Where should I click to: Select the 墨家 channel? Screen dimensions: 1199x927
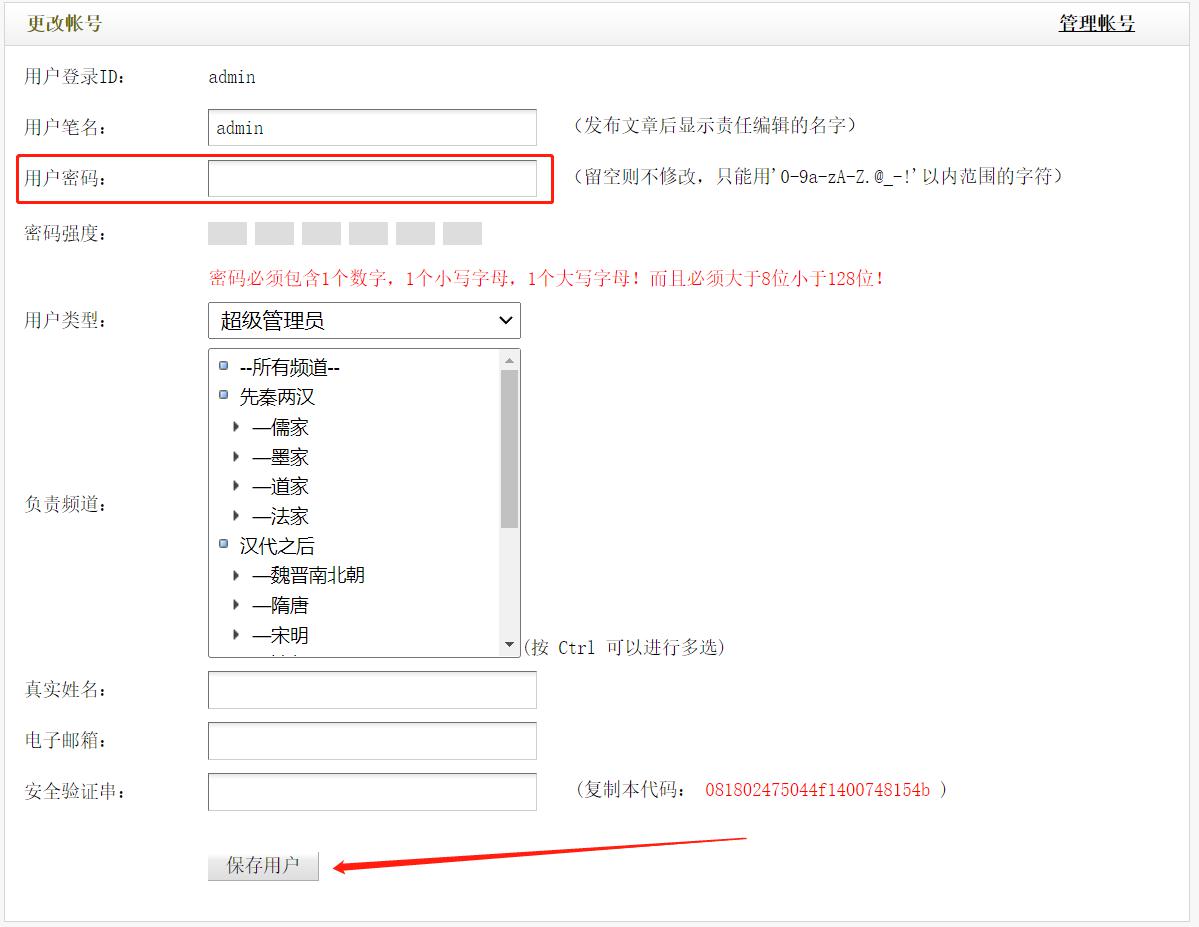coord(281,457)
